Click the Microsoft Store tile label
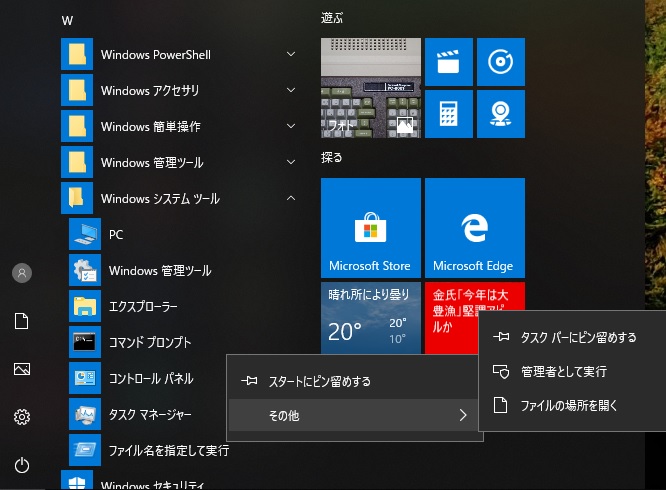Viewport: 666px width, 490px height. pyautogui.click(x=370, y=266)
